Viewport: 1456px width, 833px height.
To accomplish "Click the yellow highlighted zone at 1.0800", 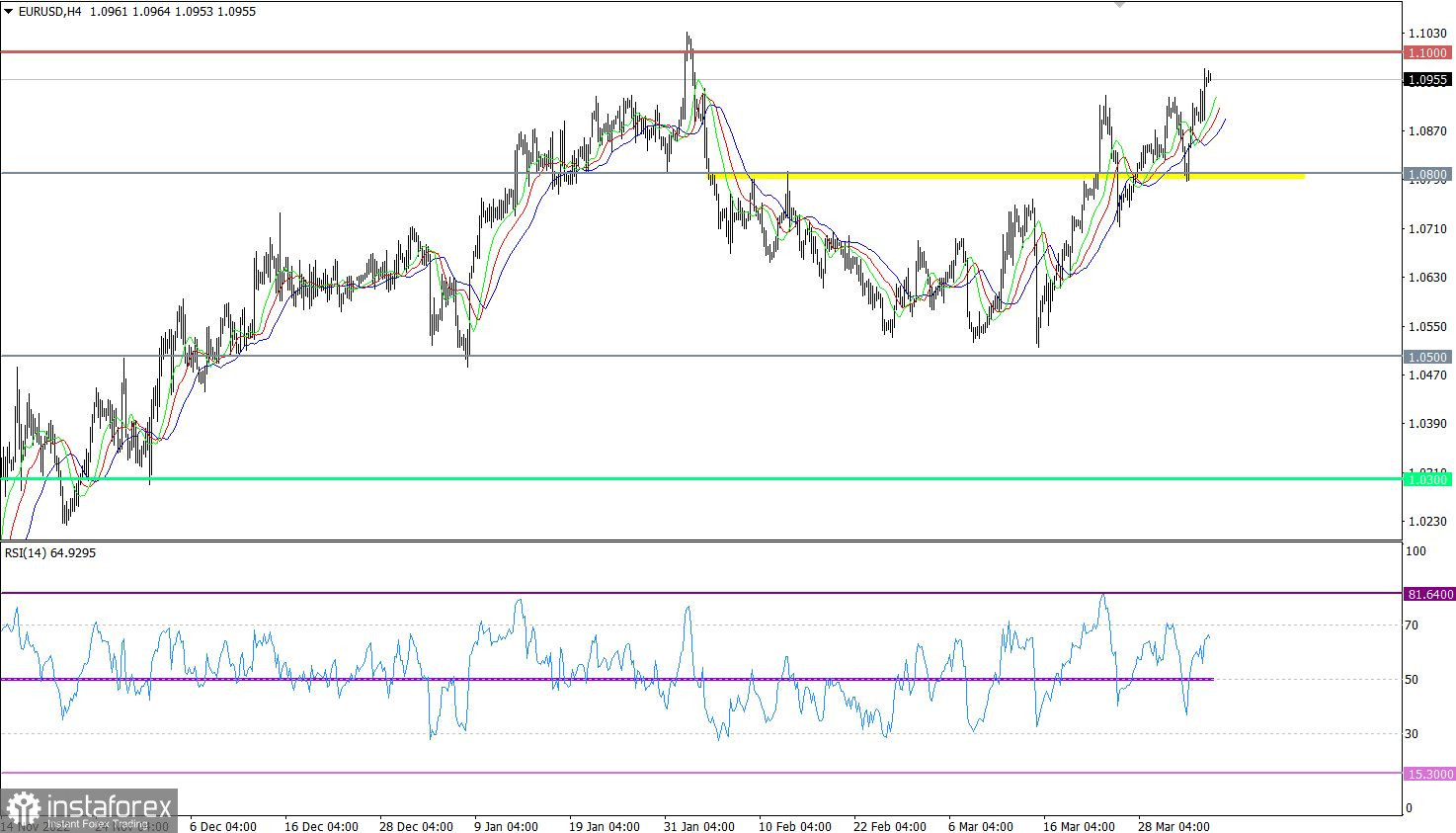I will tap(1008, 176).
